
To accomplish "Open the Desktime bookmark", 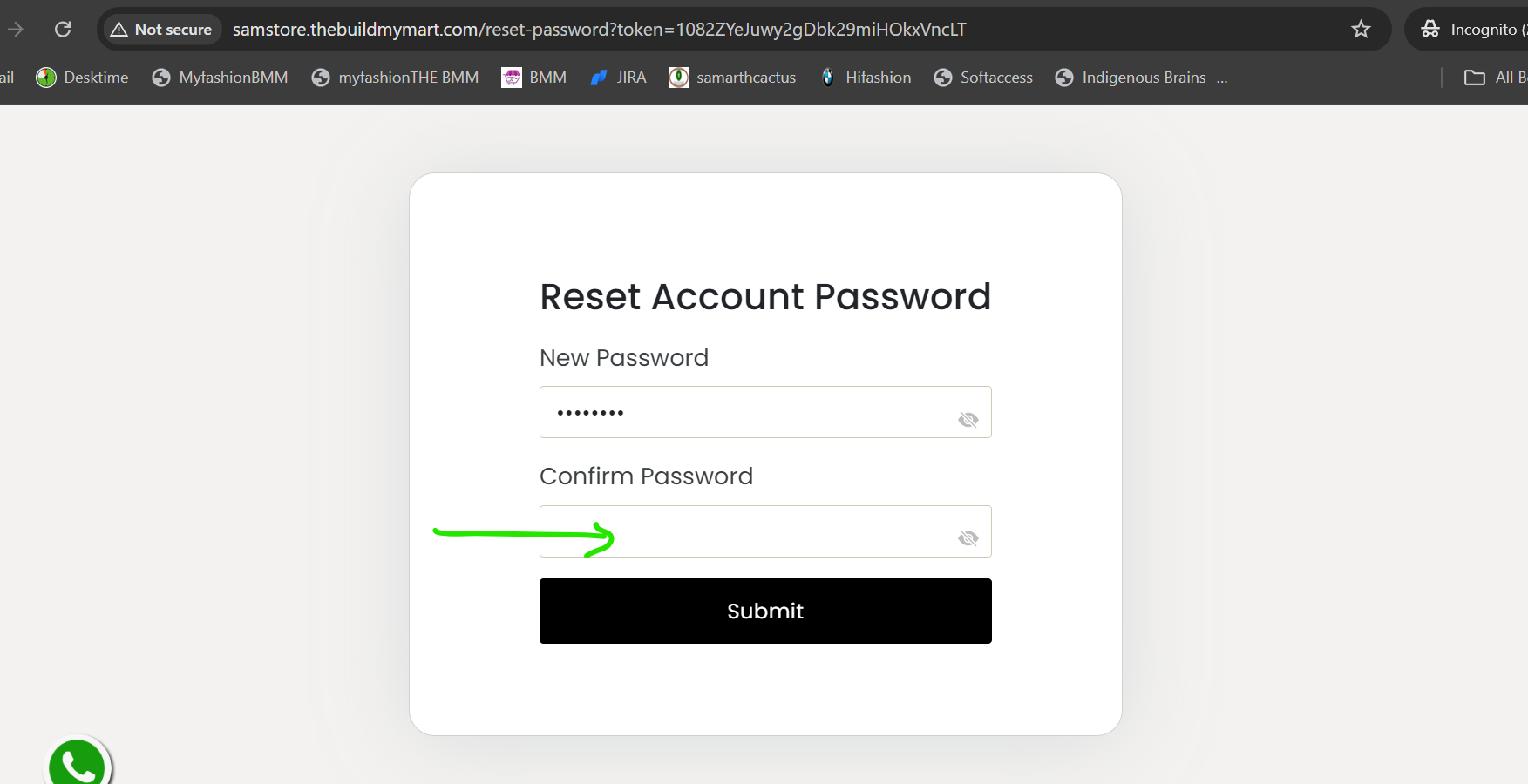I will pos(82,78).
